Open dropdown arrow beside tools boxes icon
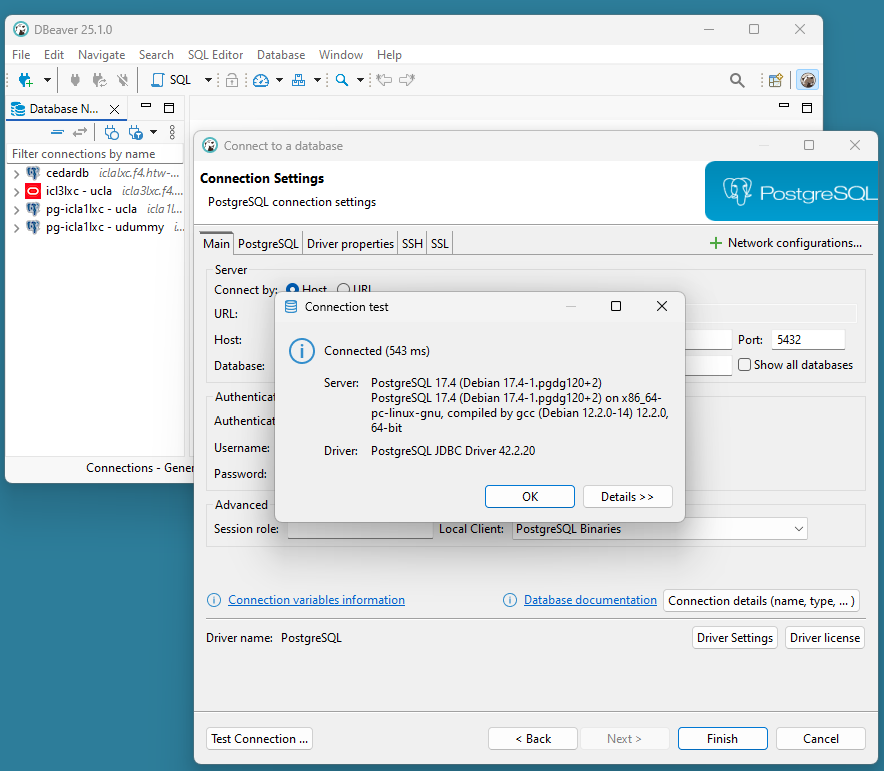This screenshot has height=771, width=884. [317, 80]
